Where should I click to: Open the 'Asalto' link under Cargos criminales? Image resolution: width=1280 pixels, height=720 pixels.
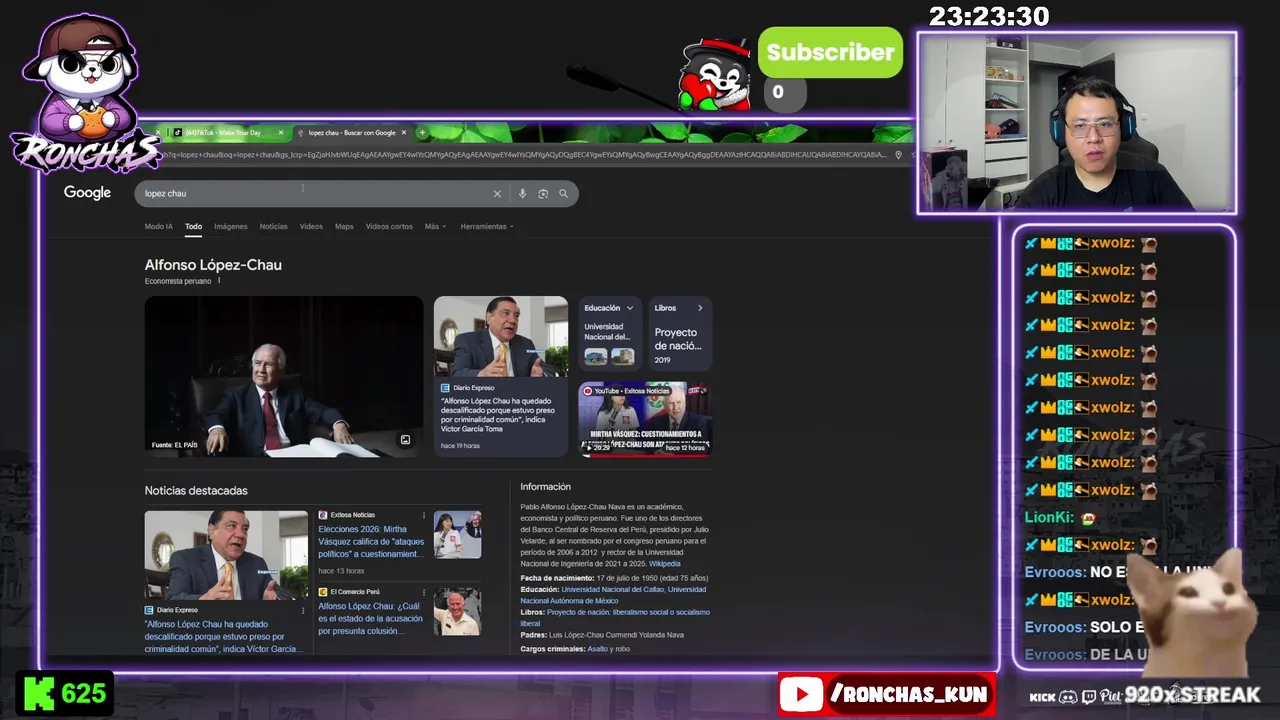(x=597, y=649)
